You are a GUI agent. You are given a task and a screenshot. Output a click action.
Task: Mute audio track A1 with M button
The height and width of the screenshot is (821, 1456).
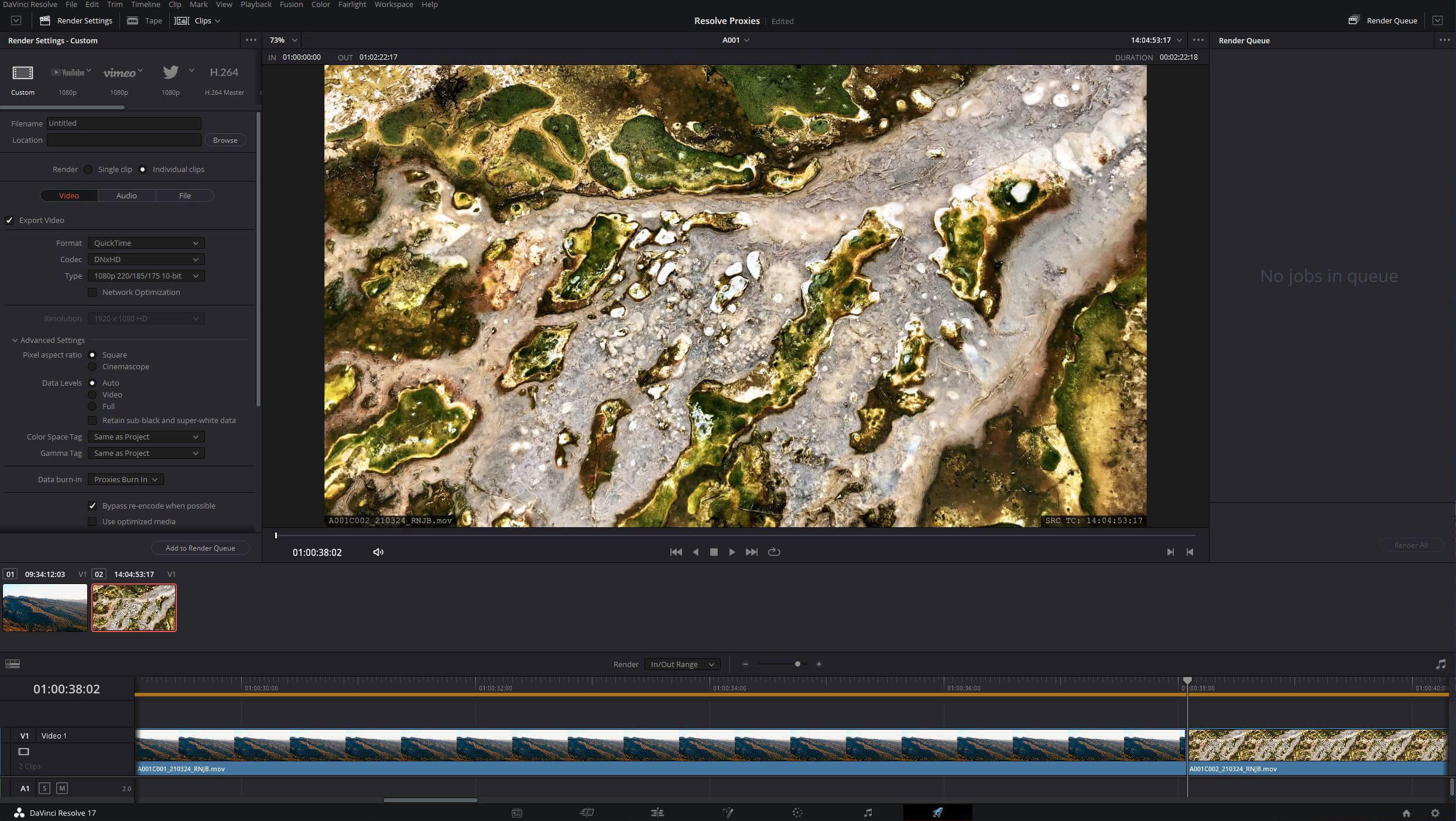(62, 788)
